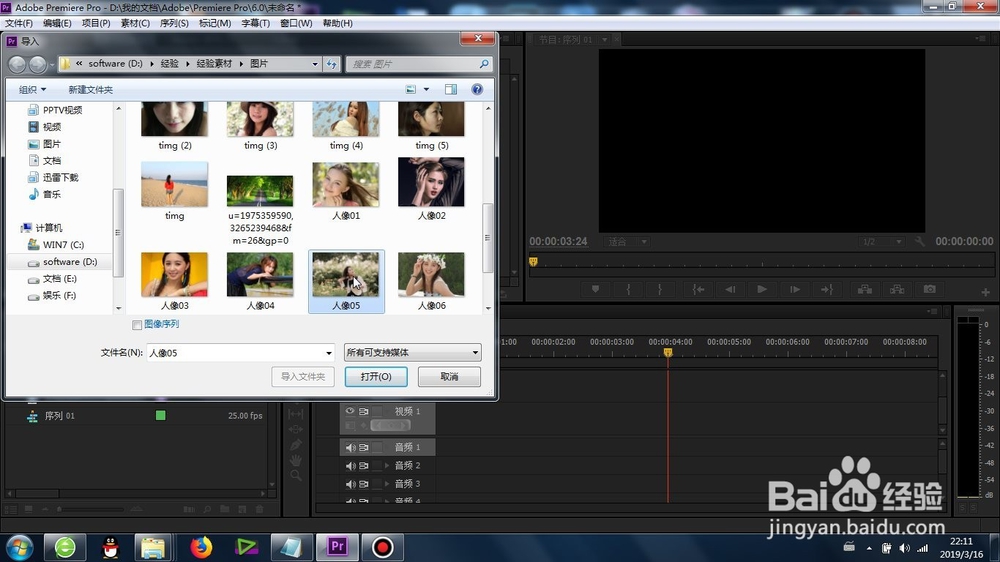Enable the 图像序列 checkbox
Image resolution: width=1000 pixels, height=562 pixels.
point(136,325)
